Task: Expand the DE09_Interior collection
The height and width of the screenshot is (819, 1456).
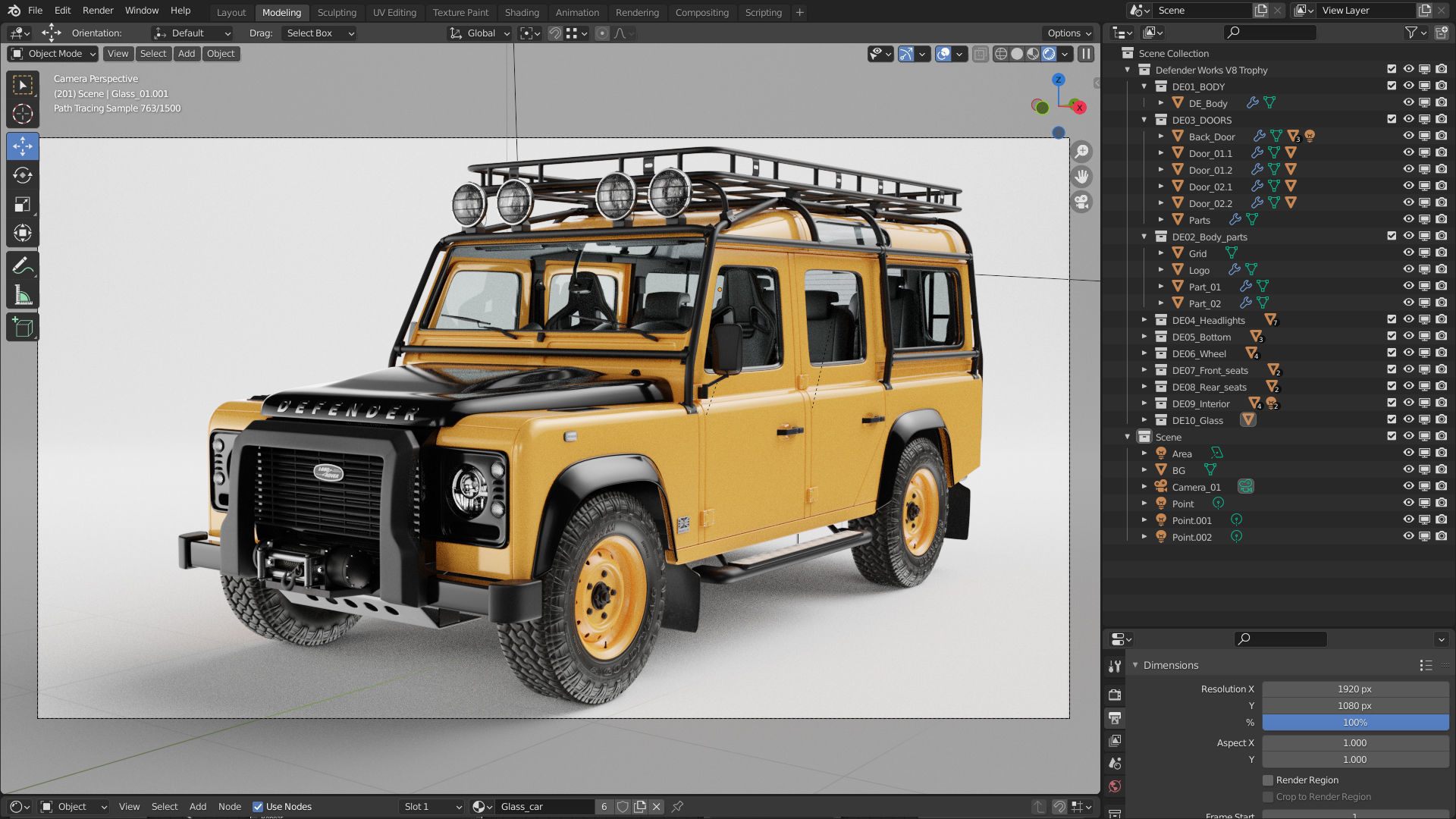Action: pos(1144,403)
